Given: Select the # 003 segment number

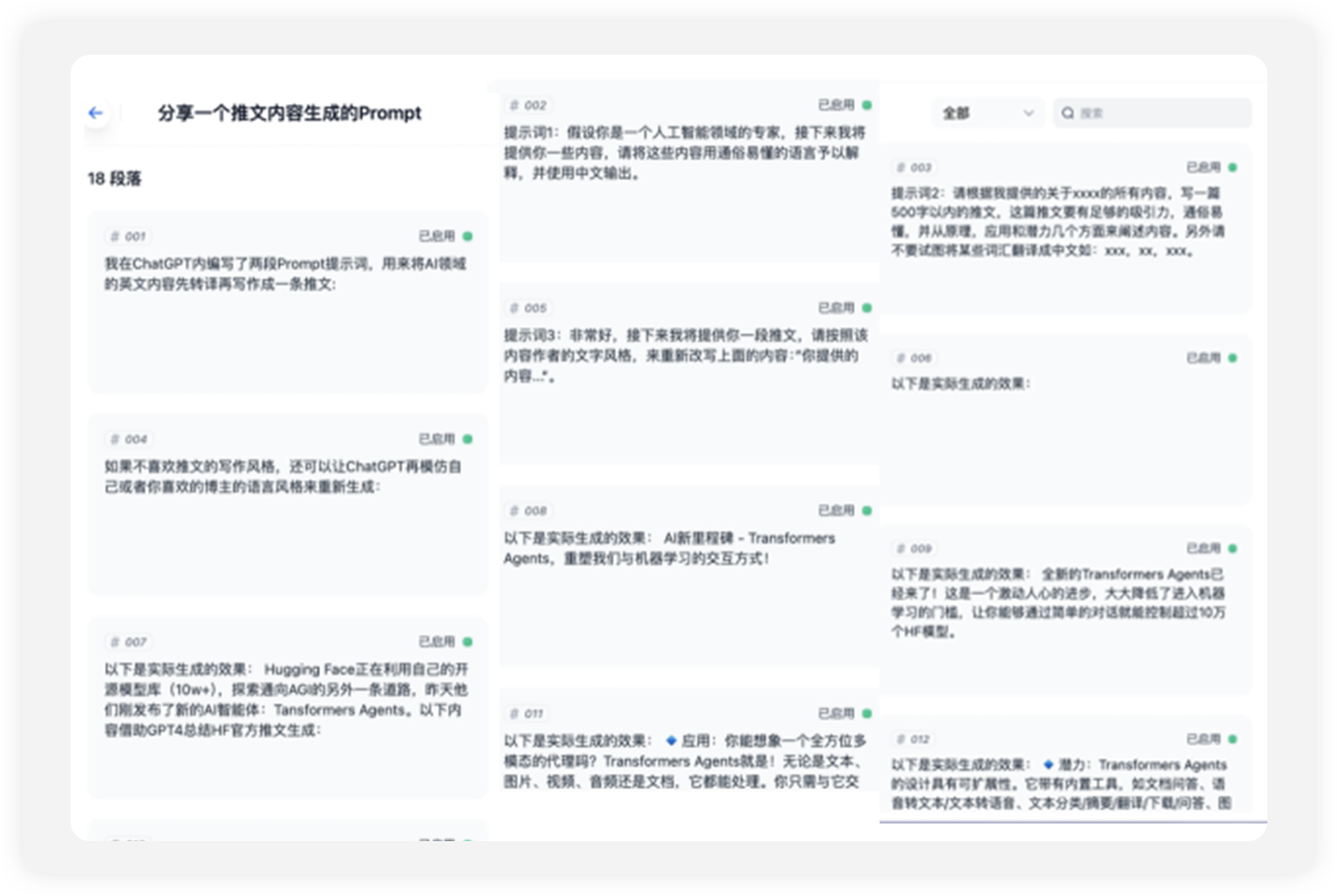Looking at the screenshot, I should click(914, 167).
